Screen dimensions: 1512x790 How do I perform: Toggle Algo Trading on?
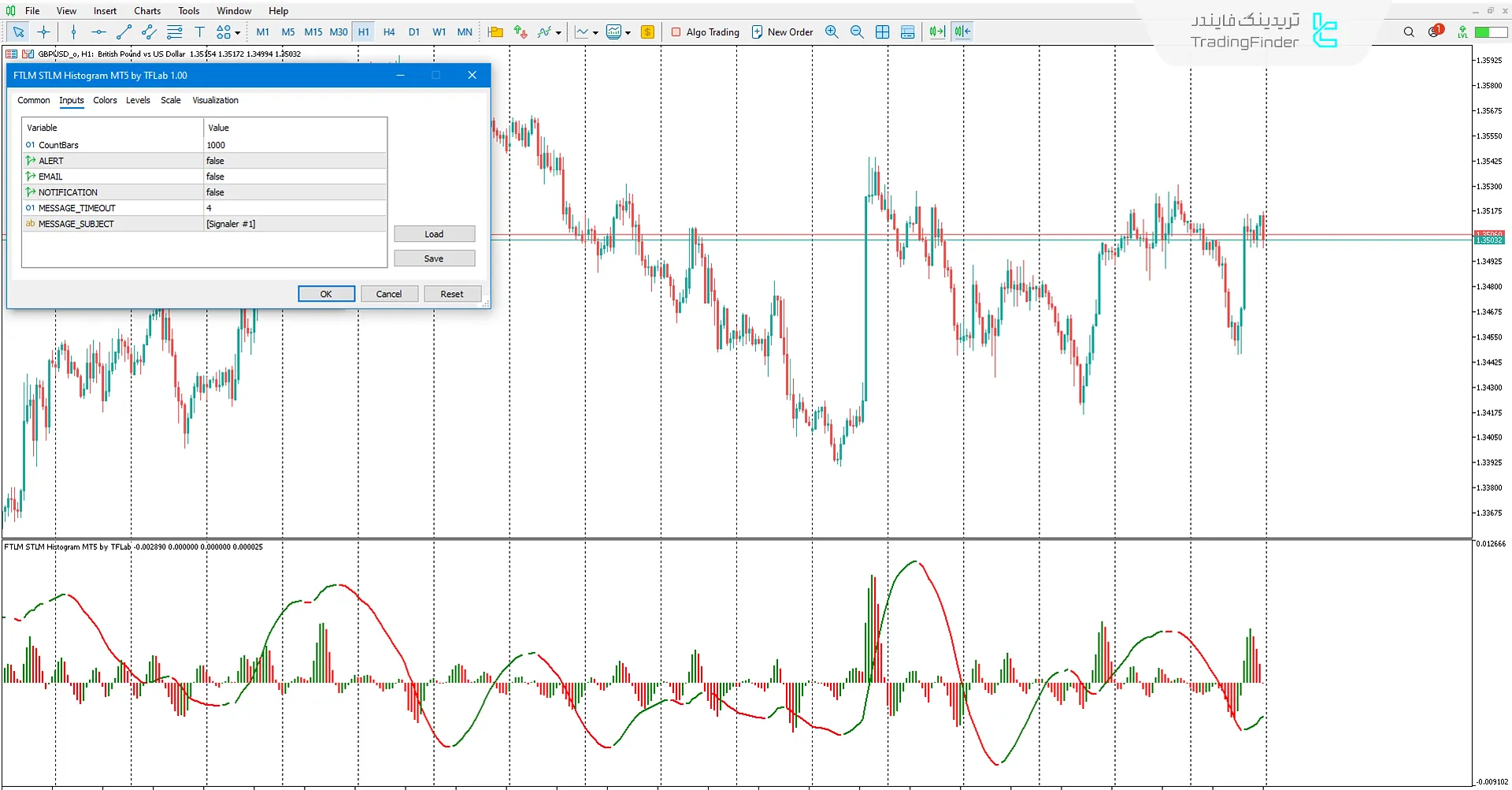[705, 32]
